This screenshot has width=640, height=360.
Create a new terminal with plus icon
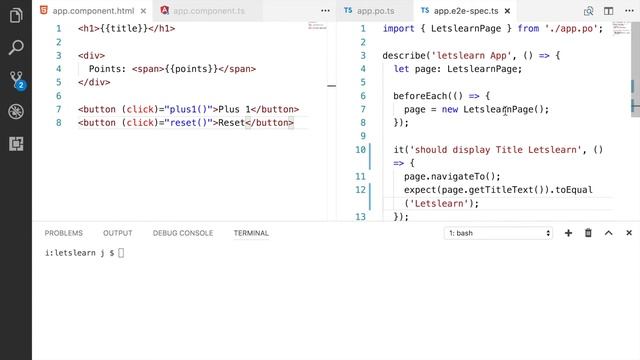[x=568, y=233]
